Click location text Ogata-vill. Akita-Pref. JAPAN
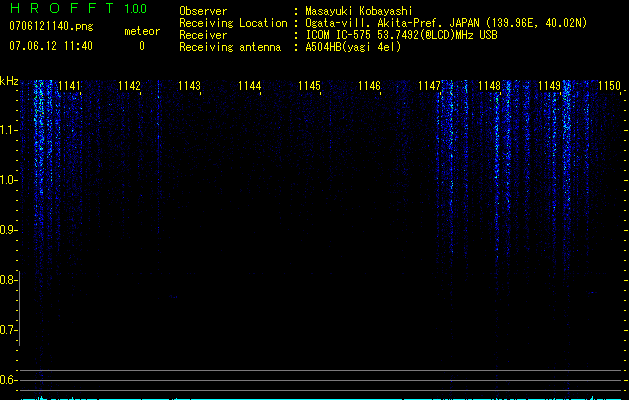 [x=392, y=23]
